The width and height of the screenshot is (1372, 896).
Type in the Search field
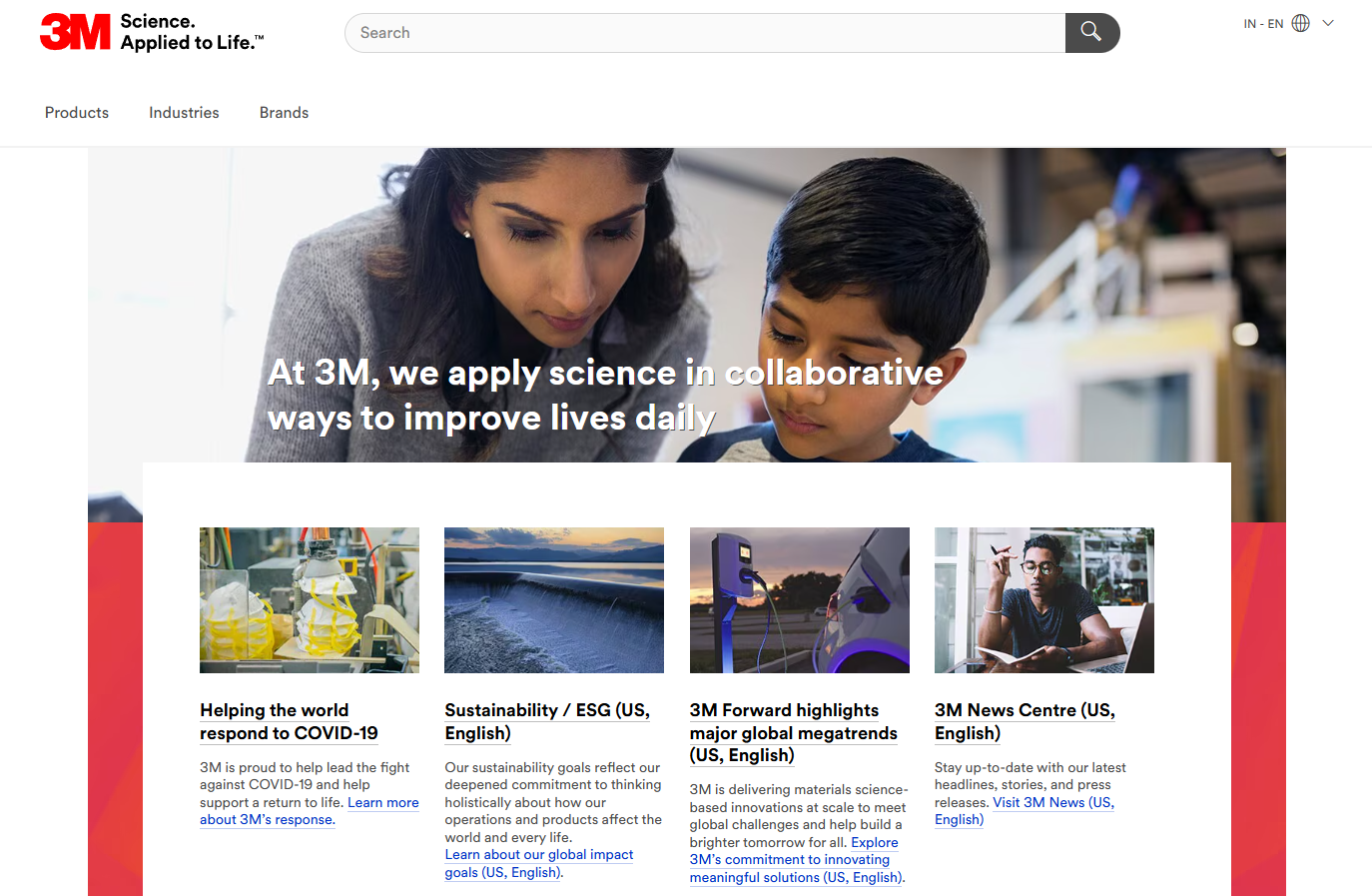click(x=704, y=33)
